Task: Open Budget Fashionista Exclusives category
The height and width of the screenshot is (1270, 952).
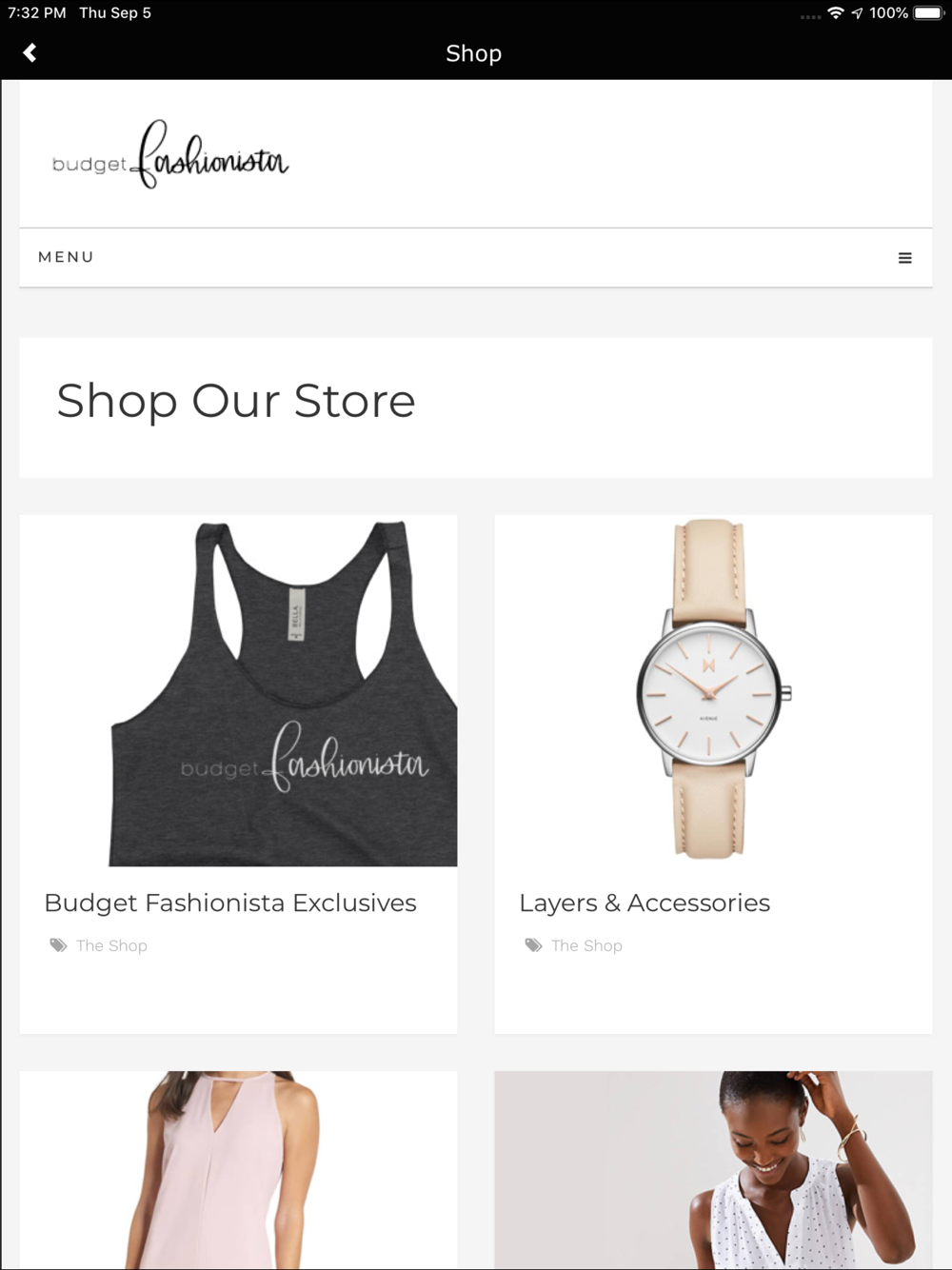Action: click(230, 903)
